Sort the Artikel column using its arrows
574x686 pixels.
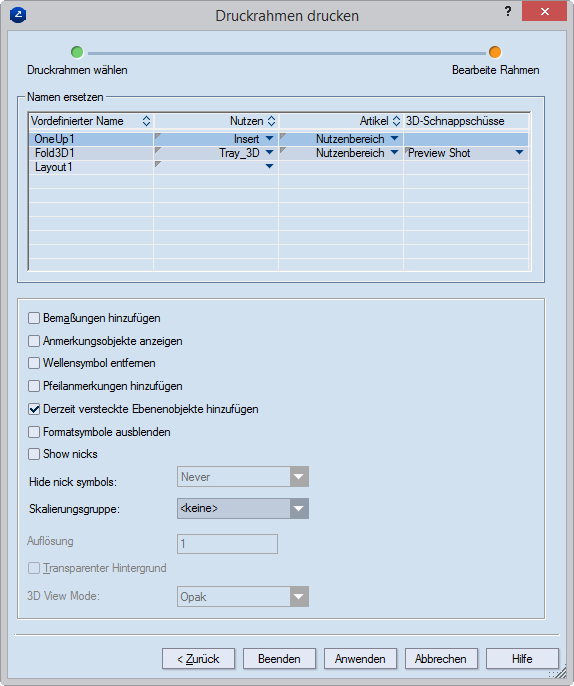pos(396,121)
